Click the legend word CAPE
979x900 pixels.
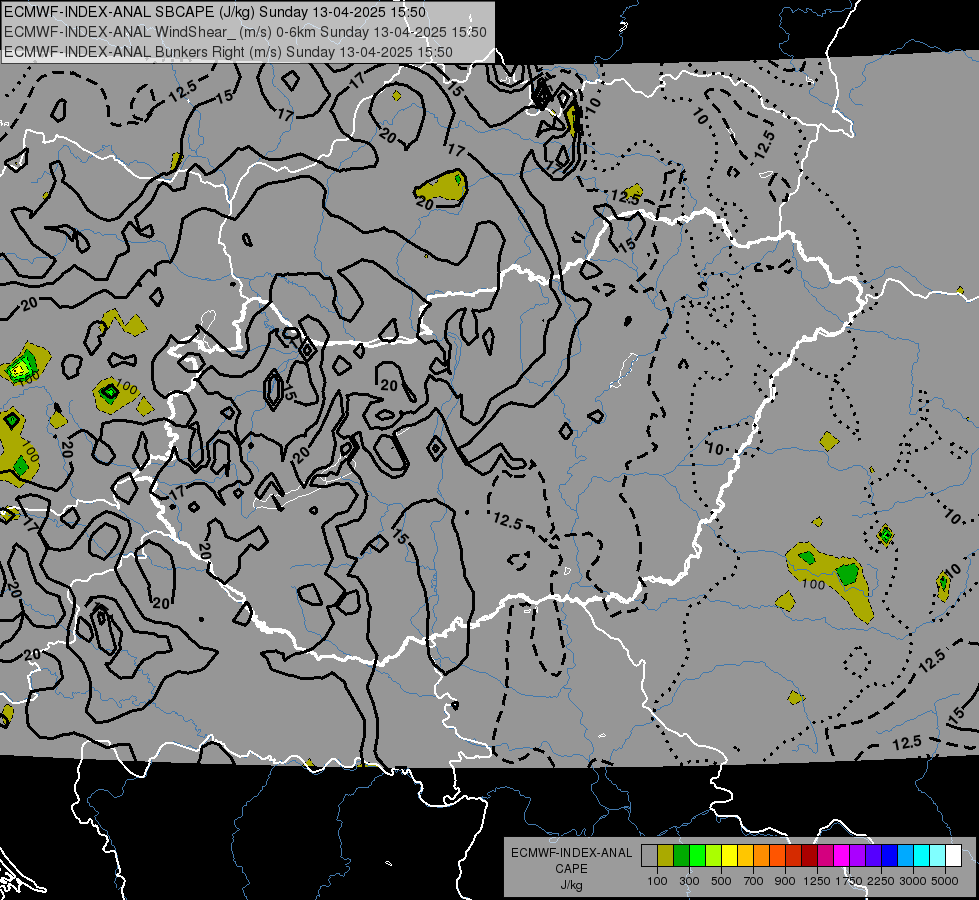(571, 869)
